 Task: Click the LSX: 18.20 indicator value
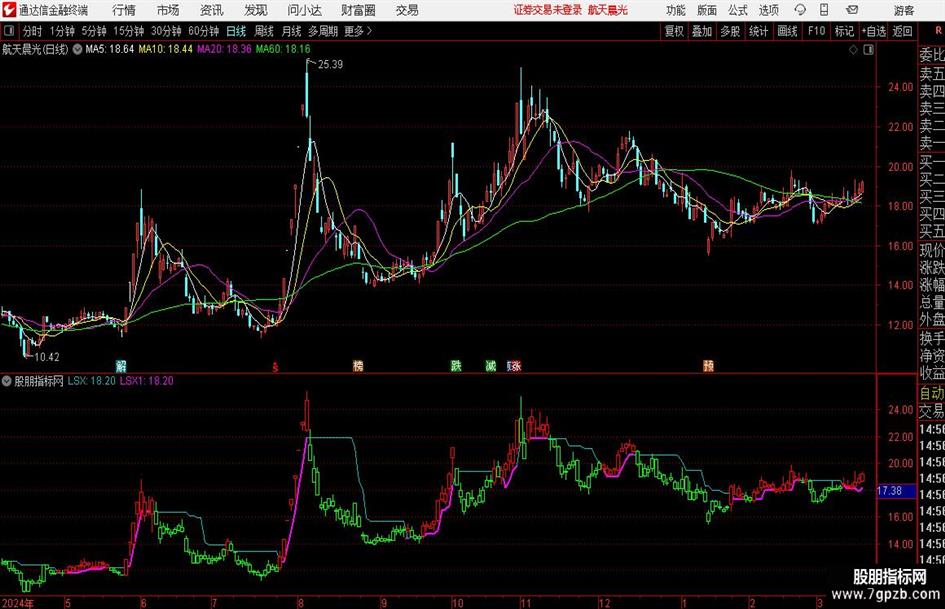(92, 381)
